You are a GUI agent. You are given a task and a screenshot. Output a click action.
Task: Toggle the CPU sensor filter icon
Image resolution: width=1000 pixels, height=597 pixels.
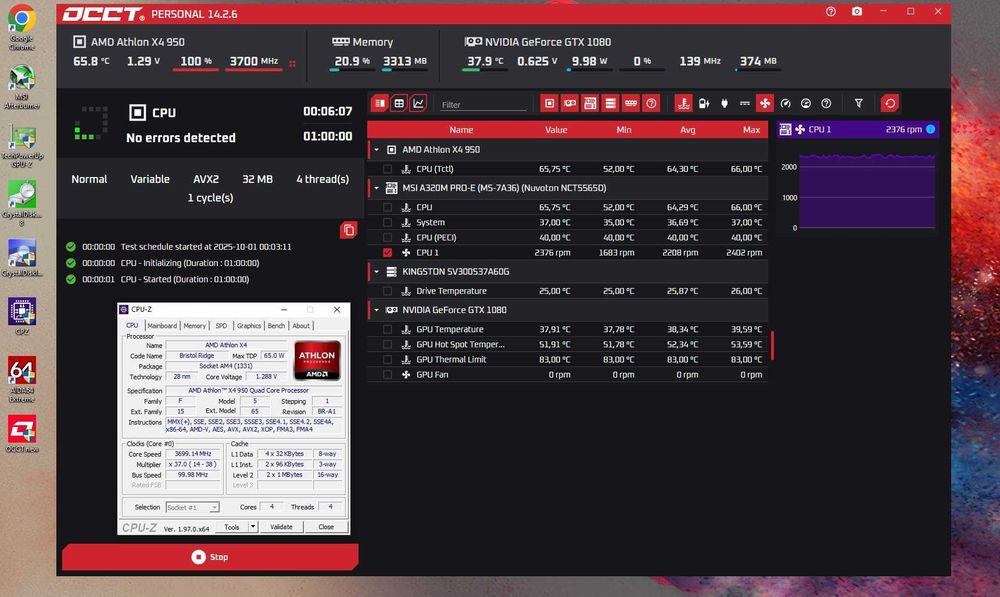550,103
